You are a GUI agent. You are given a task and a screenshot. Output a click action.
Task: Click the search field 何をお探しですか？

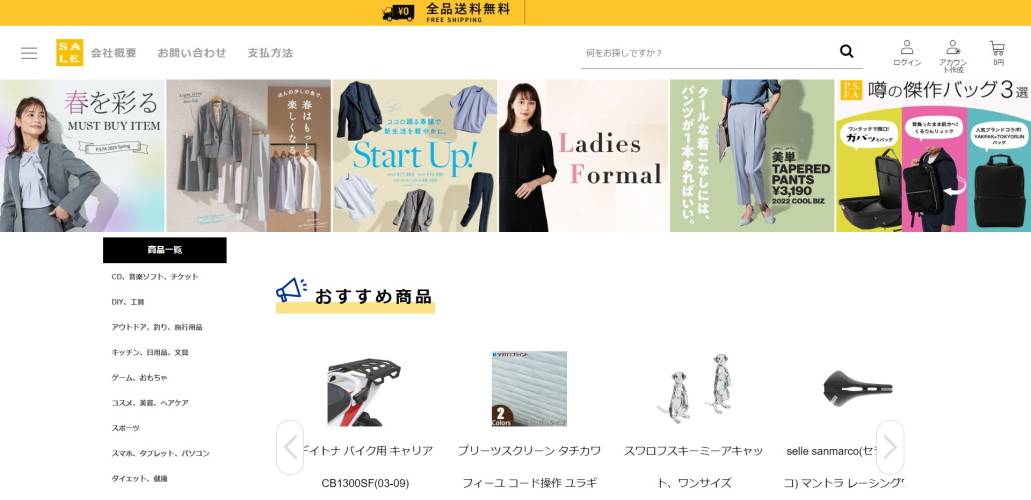tap(709, 53)
